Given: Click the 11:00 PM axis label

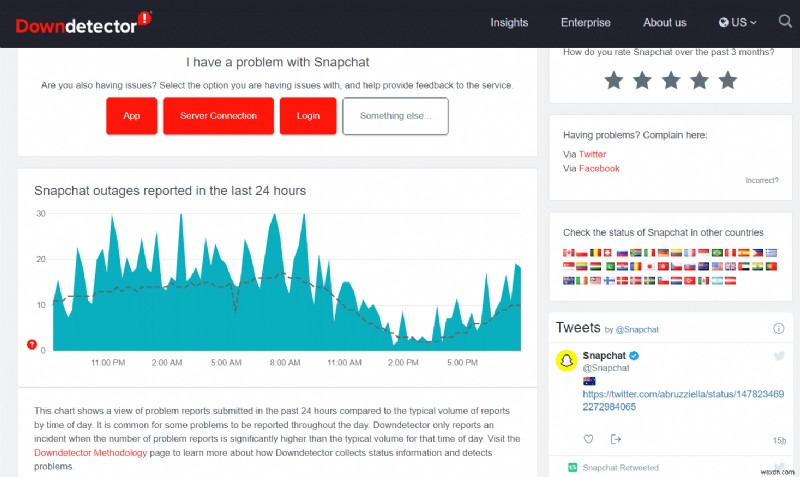Looking at the screenshot, I should pyautogui.click(x=108, y=363).
